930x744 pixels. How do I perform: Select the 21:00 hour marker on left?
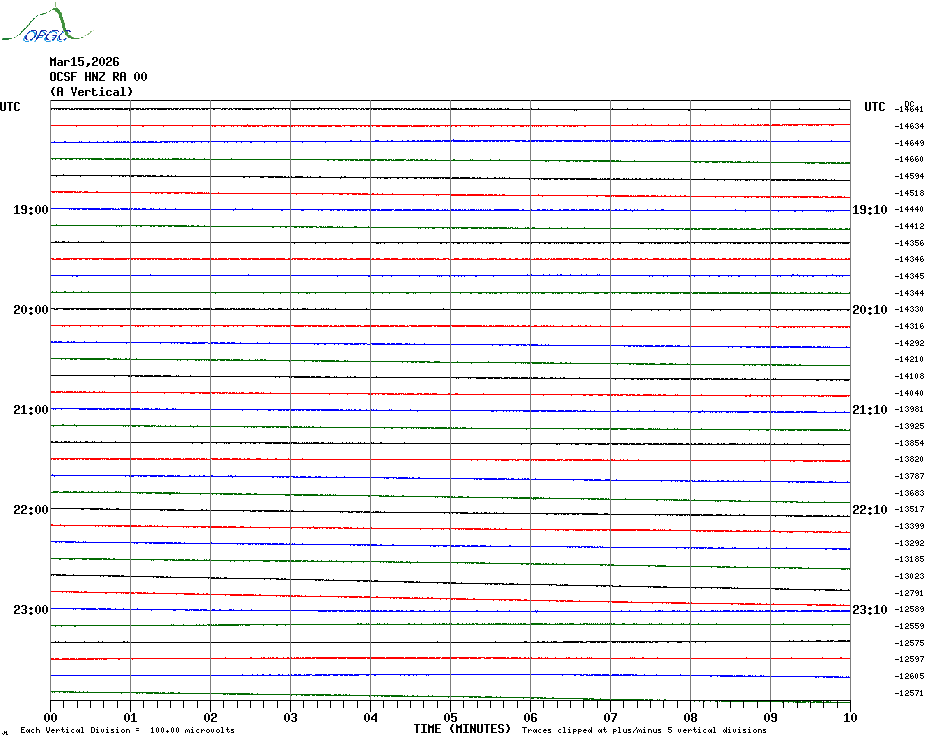30,410
